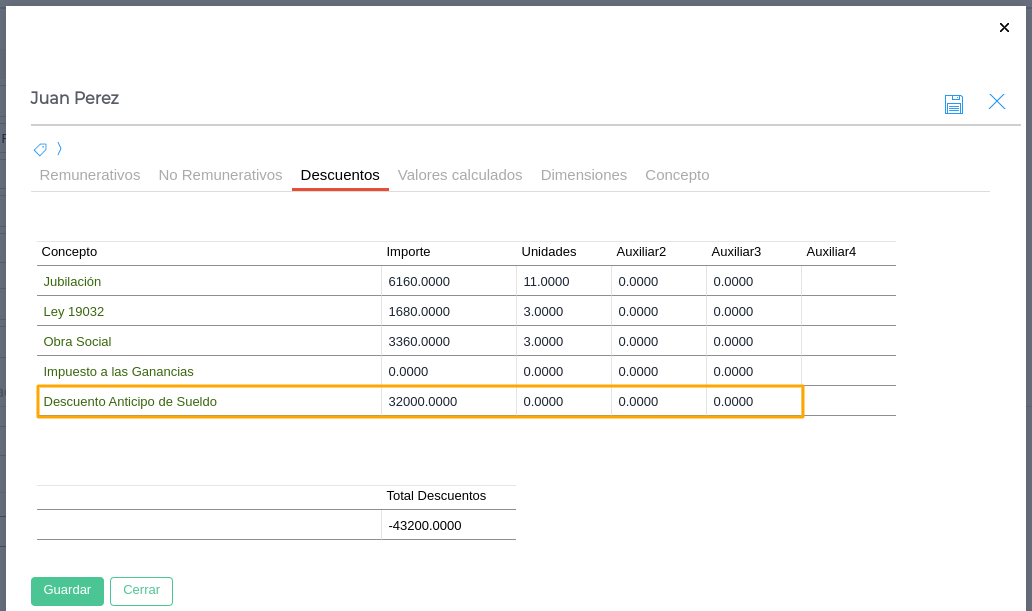1032x611 pixels.
Task: Open the Jubilación concept link
Action: click(72, 282)
